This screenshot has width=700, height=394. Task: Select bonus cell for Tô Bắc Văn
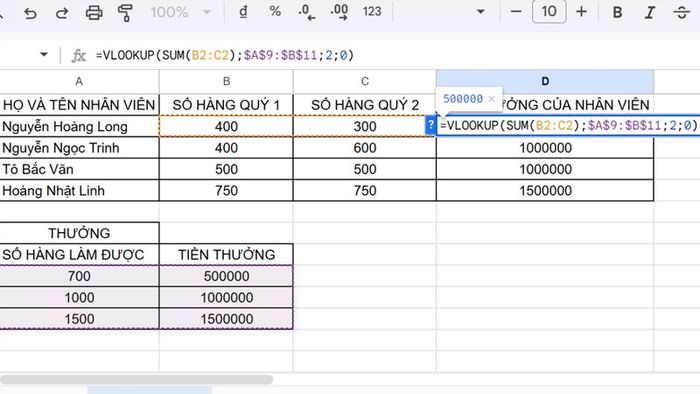[x=545, y=169]
